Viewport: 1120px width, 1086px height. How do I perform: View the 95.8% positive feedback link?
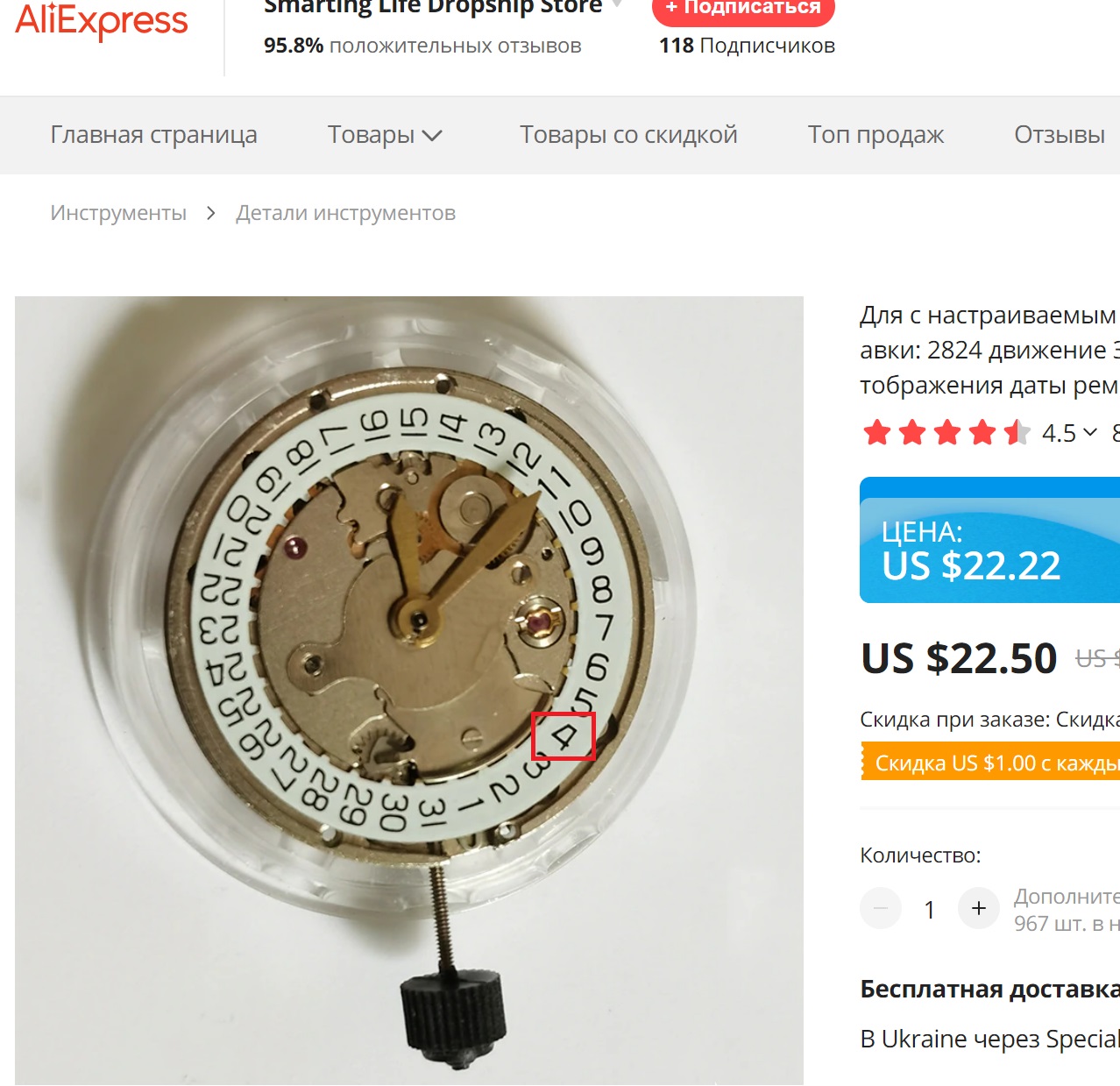coord(422,46)
